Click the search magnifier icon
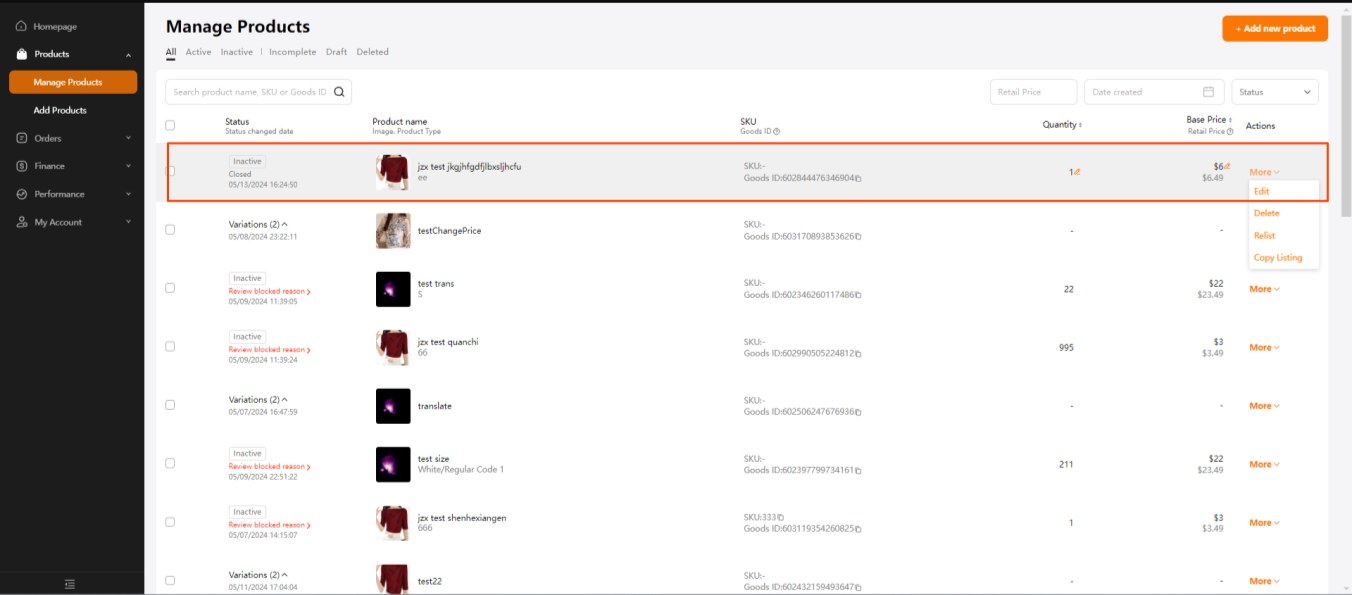 click(340, 92)
